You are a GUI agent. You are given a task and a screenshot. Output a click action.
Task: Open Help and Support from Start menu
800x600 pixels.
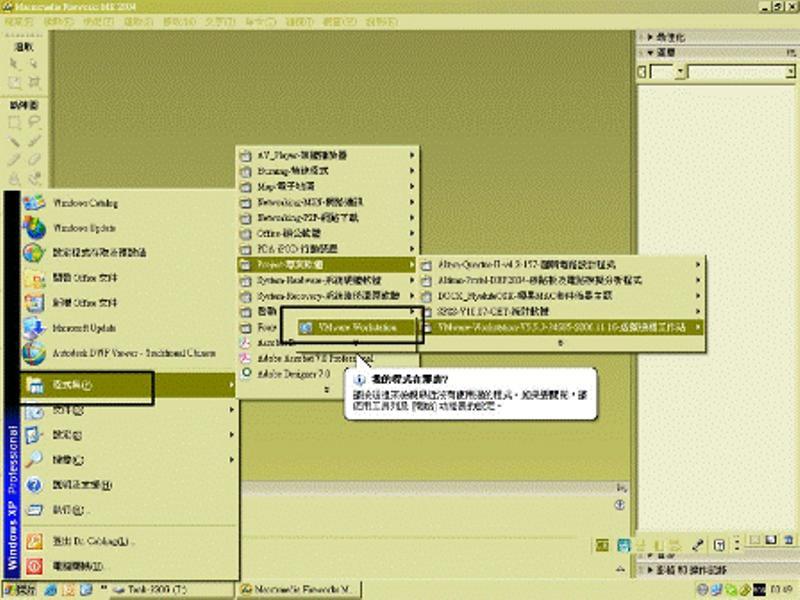pyautogui.click(x=128, y=485)
